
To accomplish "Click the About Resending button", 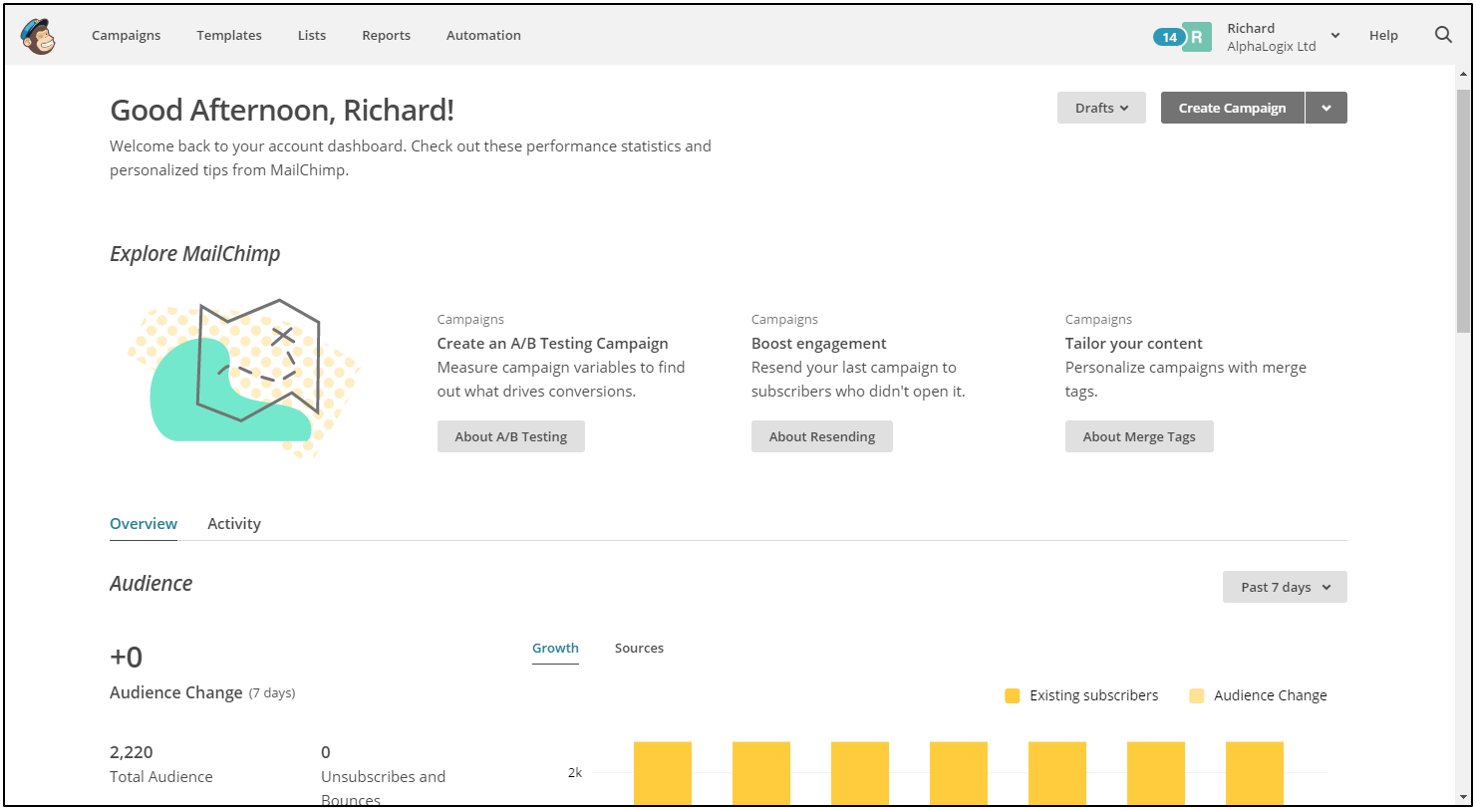I will coord(822,436).
